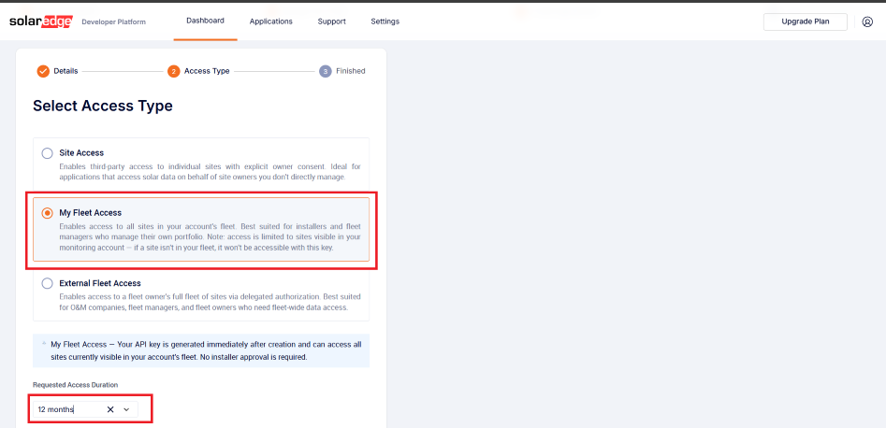
Task: Click the External Fleet Access option title
Action: point(100,283)
